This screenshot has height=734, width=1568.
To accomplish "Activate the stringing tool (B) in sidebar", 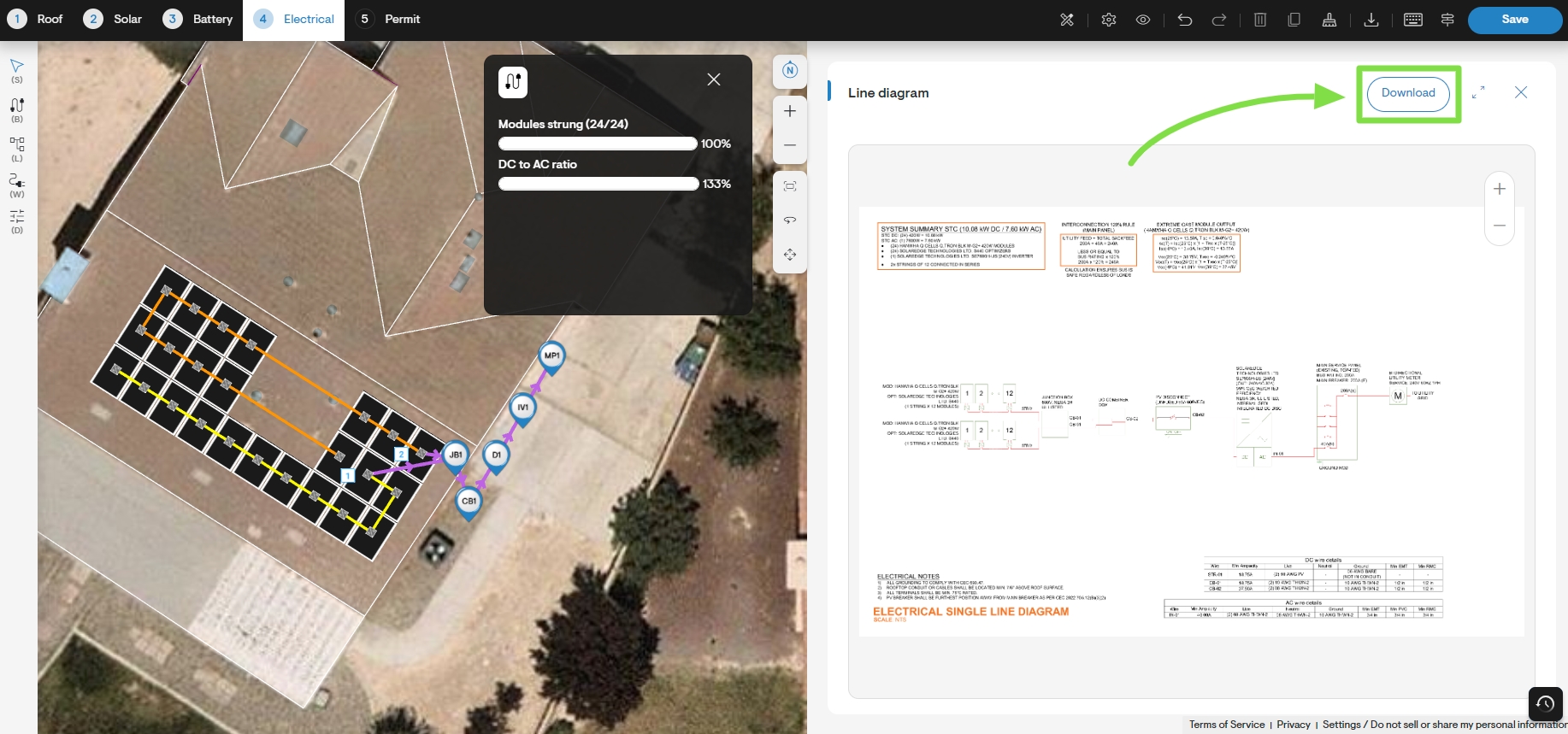I will pos(17,110).
